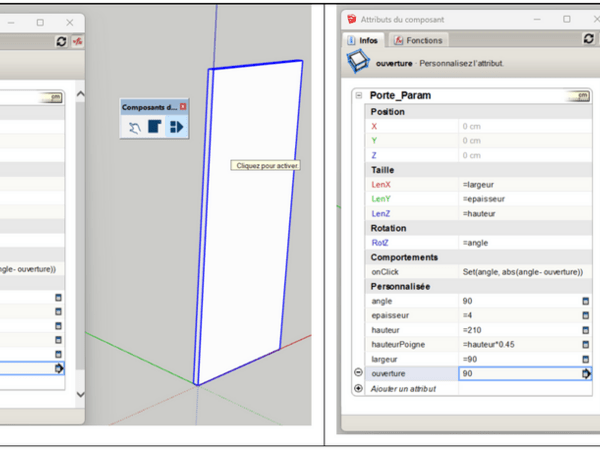The width and height of the screenshot is (600, 450).
Task: Remove the ouverture attribute with minus icon
Action: coord(359,373)
